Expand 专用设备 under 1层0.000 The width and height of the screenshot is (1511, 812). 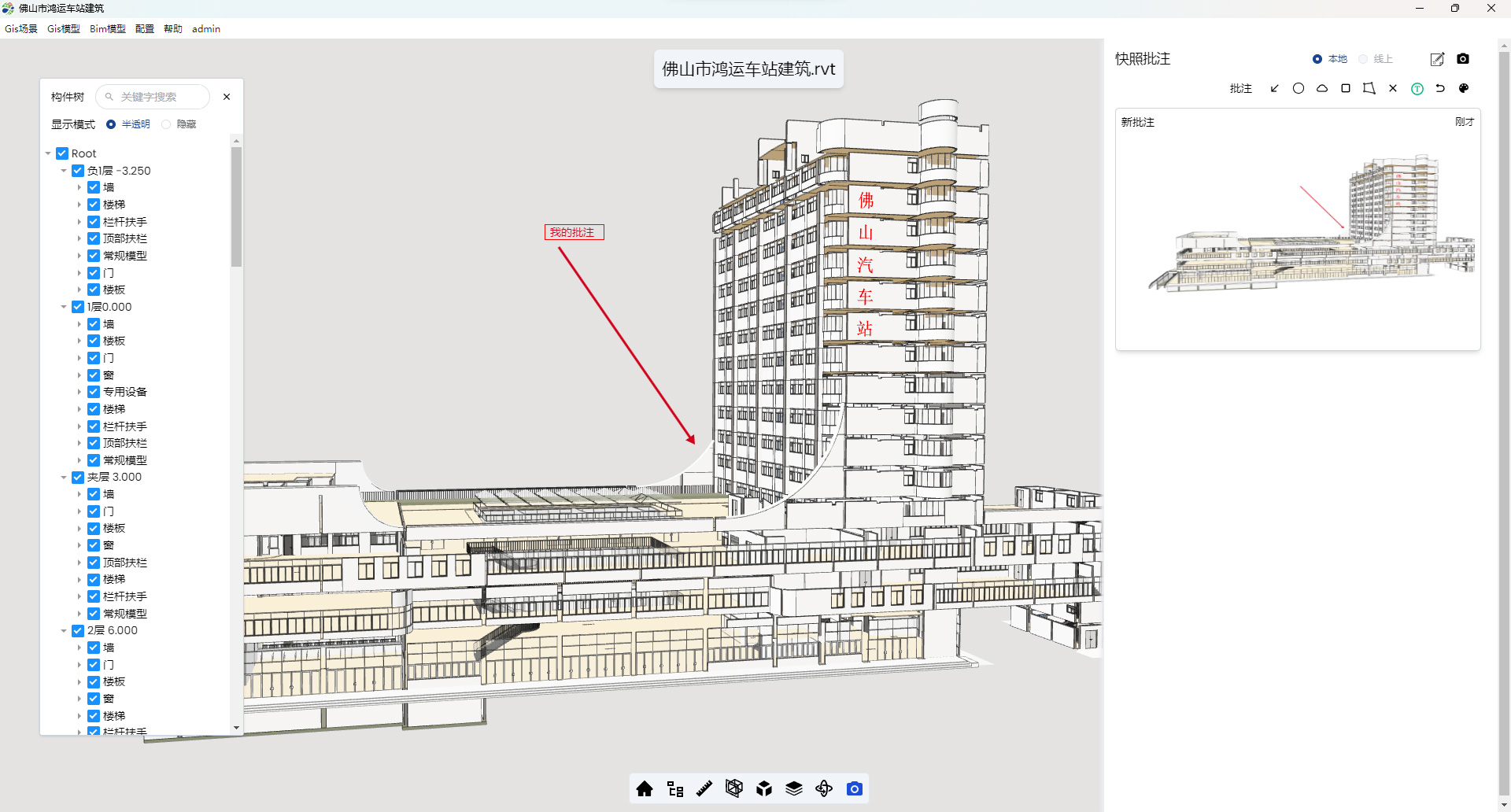(79, 392)
